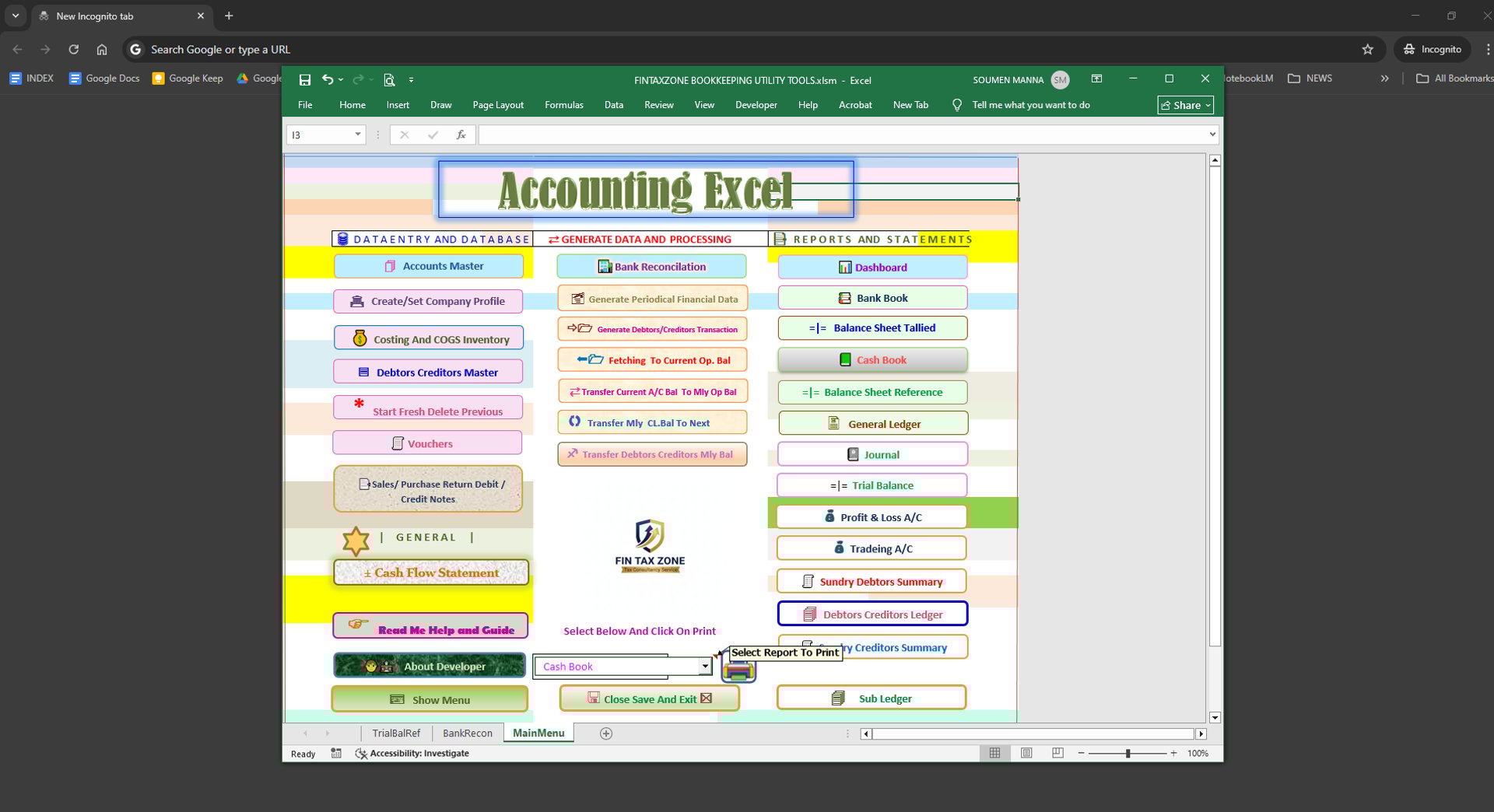Click the Cash Flow Statement button
Screen dimensions: 1494x812
coord(431,572)
